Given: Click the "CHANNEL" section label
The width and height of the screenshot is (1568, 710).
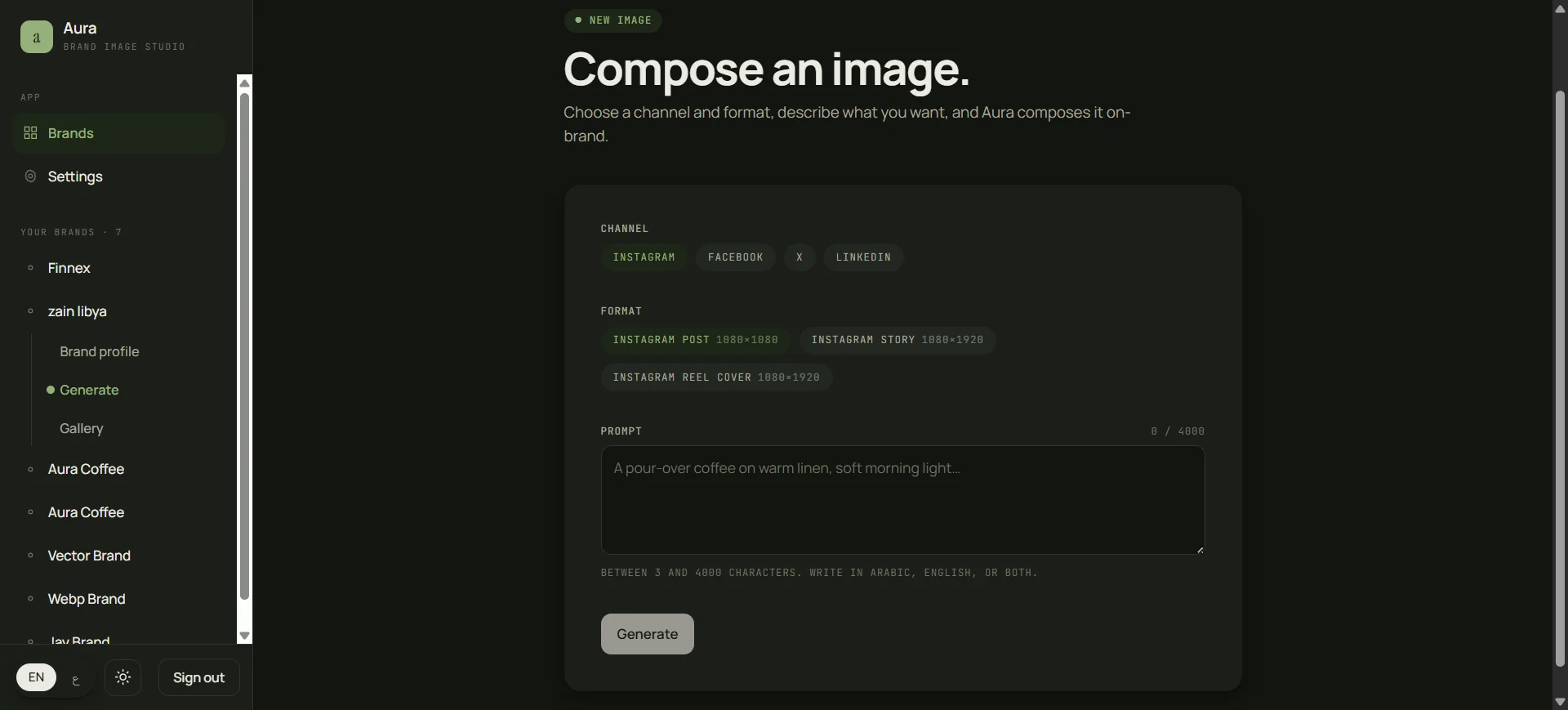Looking at the screenshot, I should coord(625,229).
